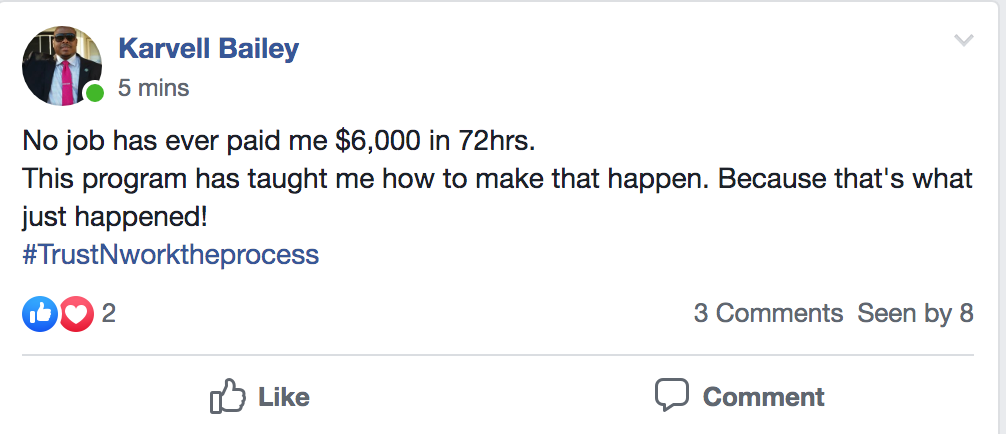Follow the #TrustNworktheprocess hashtag
The image size is (1006, 434).
[x=171, y=255]
